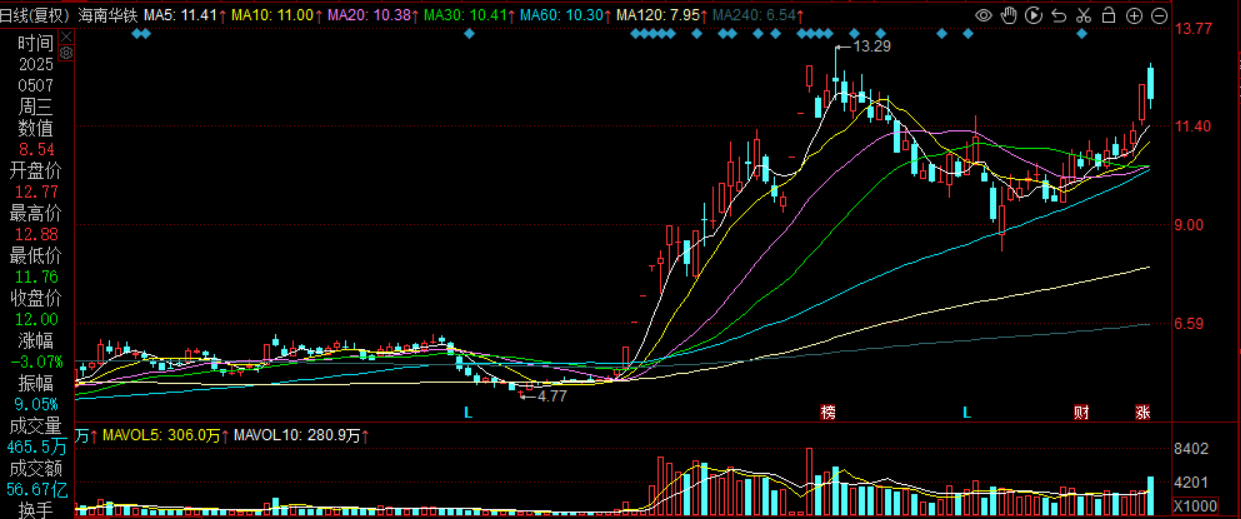Click the undo arrow icon
Screen dimensions: 1241x519
click(x=1059, y=16)
